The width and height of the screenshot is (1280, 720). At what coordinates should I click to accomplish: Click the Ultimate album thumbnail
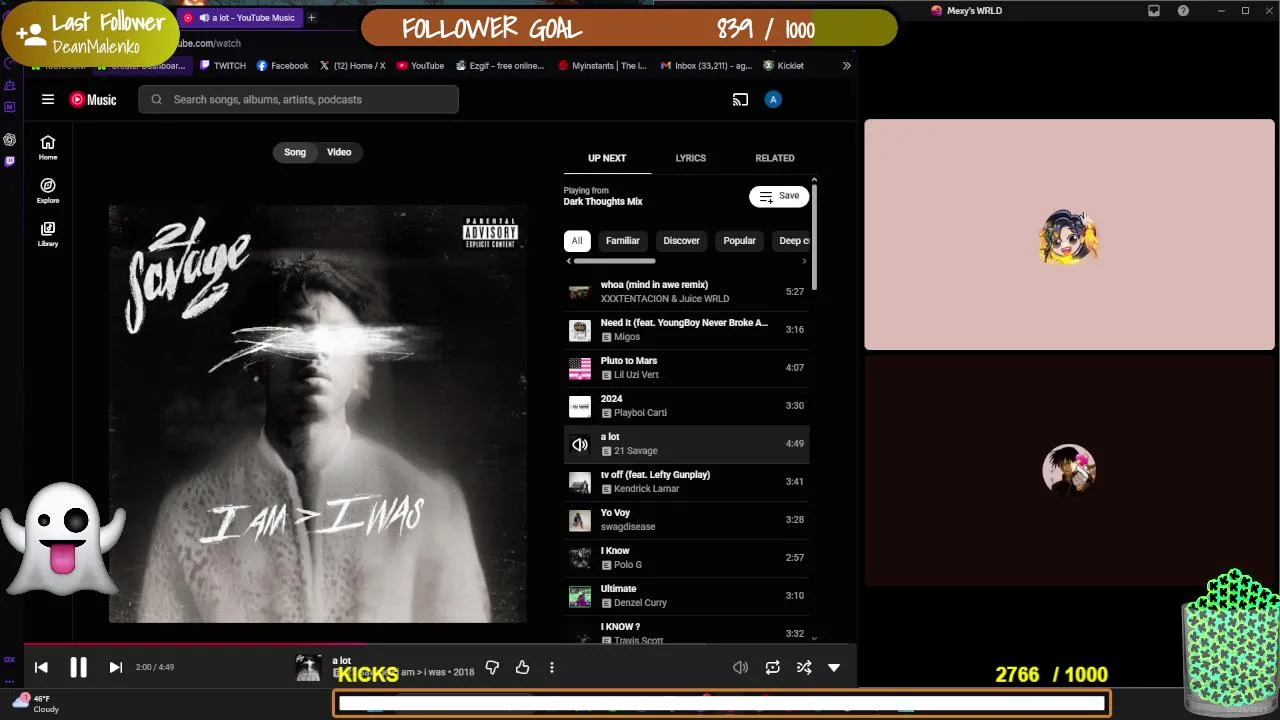[x=580, y=596]
